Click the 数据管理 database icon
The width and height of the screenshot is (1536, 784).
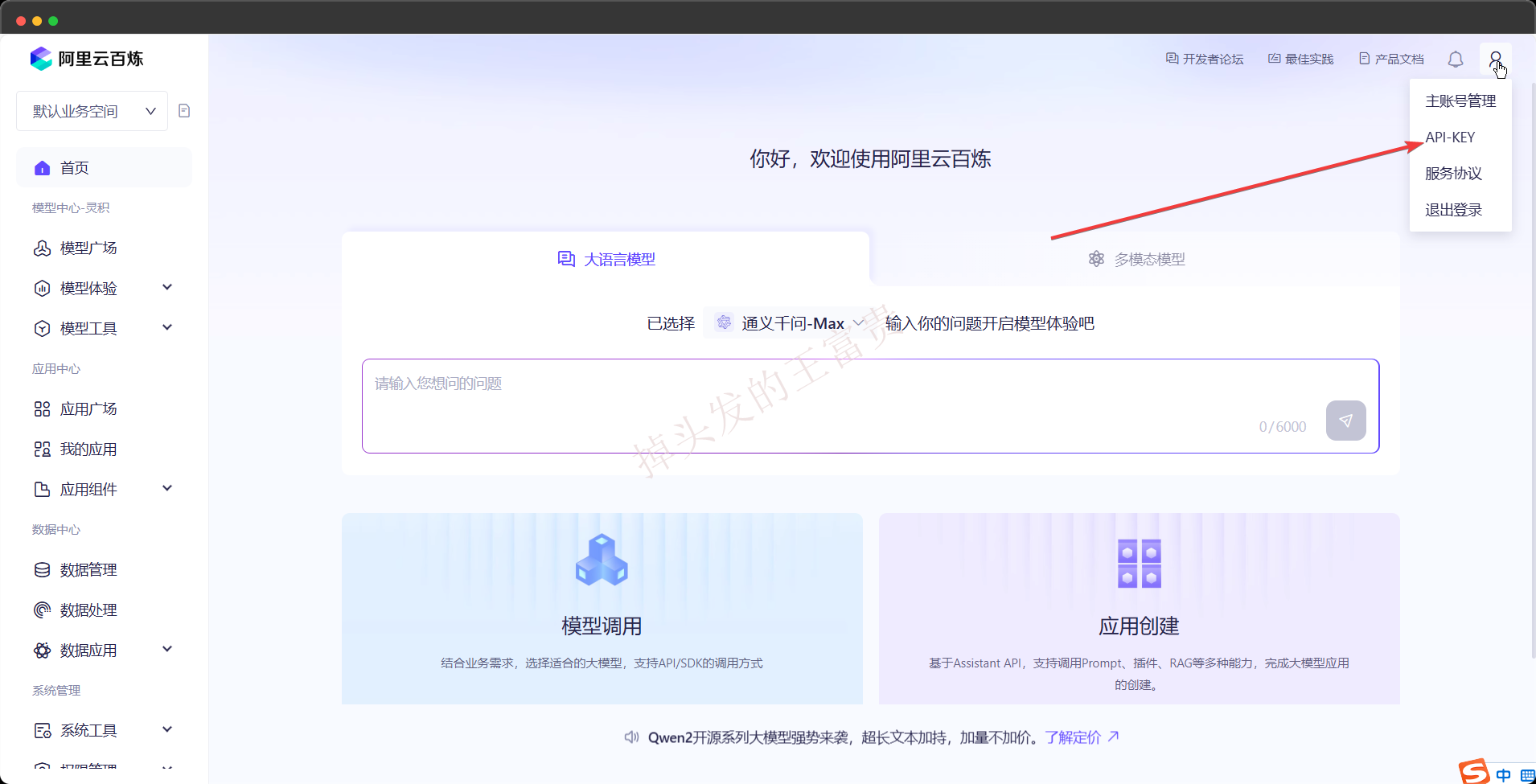pyautogui.click(x=43, y=570)
